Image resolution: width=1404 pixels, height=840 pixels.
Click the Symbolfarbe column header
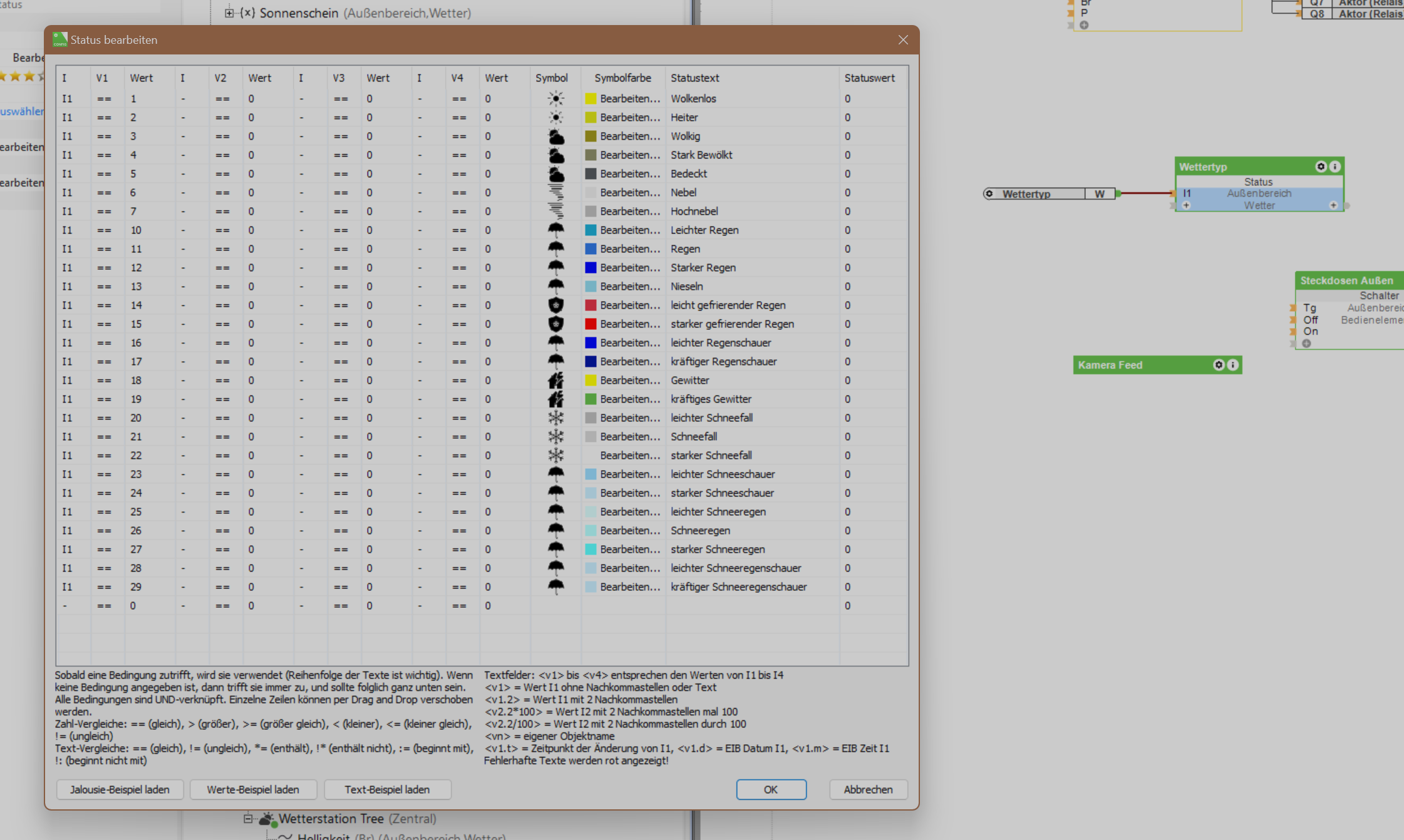[x=622, y=78]
